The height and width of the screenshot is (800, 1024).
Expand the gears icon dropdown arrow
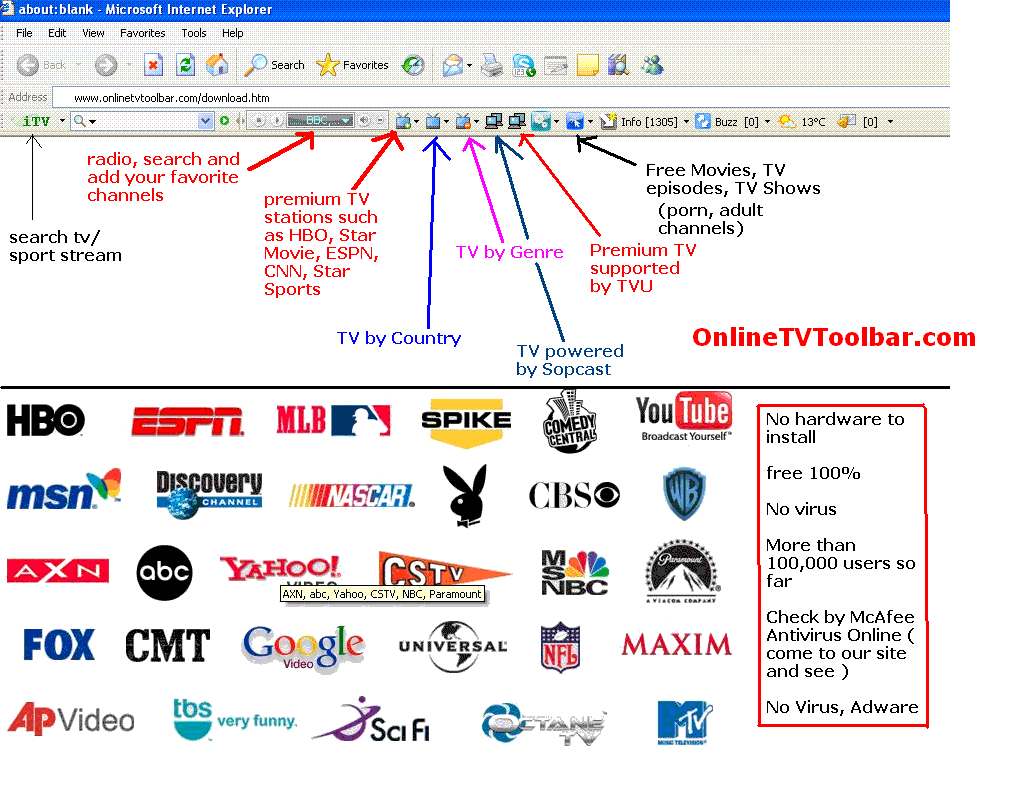[556, 121]
